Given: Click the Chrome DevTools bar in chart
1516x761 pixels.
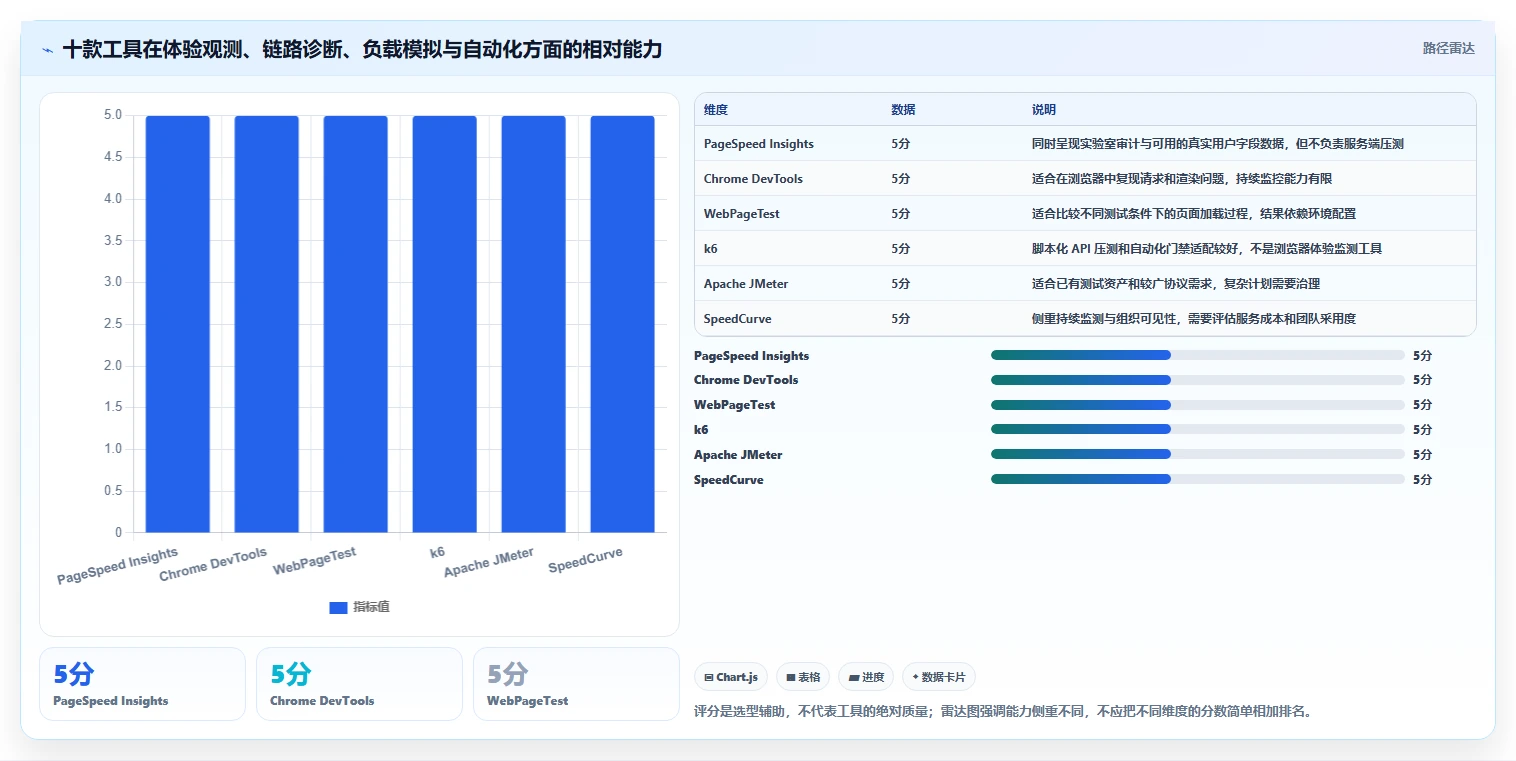Looking at the screenshot, I should pos(267,324).
